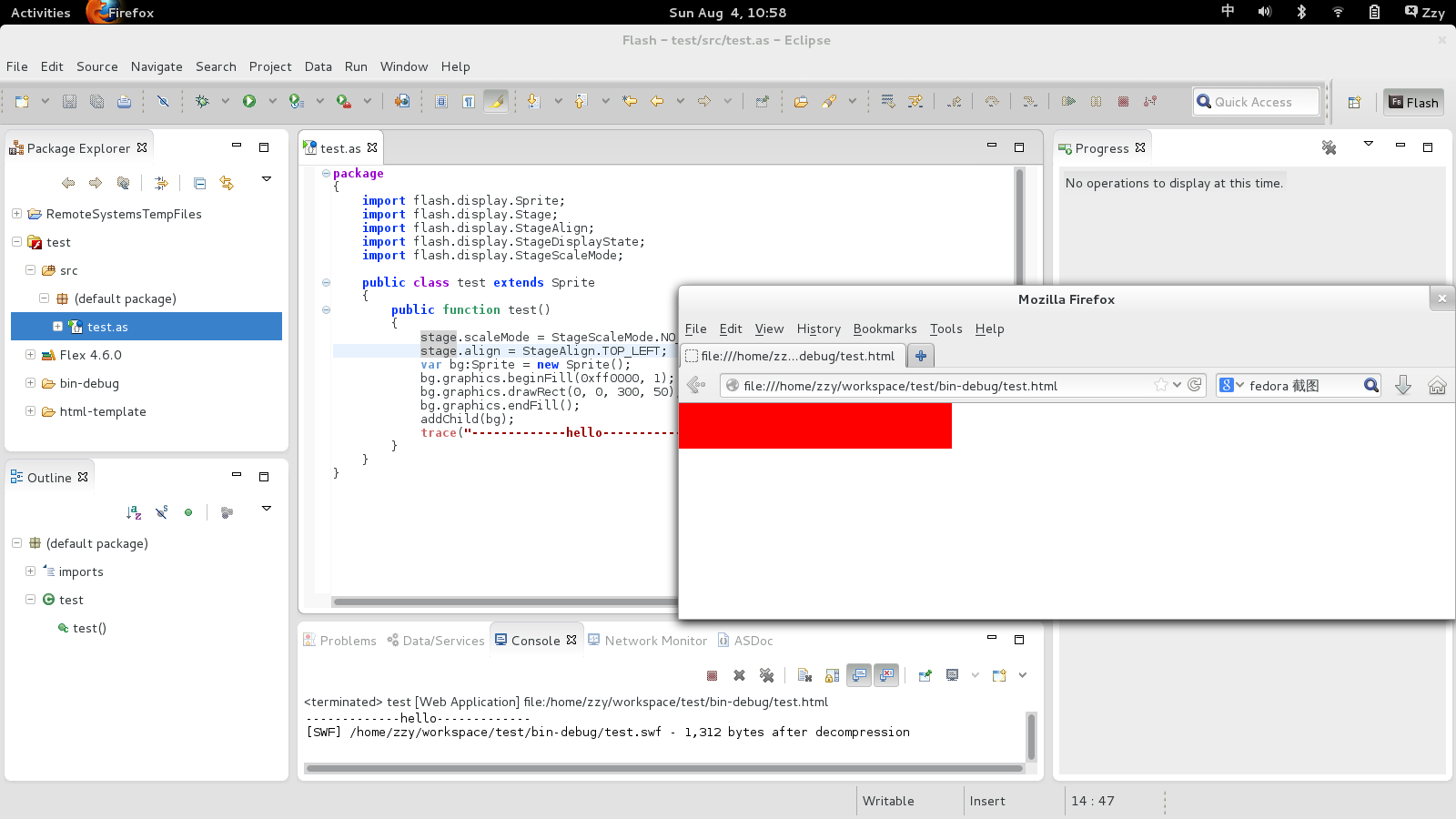Viewport: 1456px width, 819px height.
Task: Open Eclipse Window menu
Action: tap(404, 66)
